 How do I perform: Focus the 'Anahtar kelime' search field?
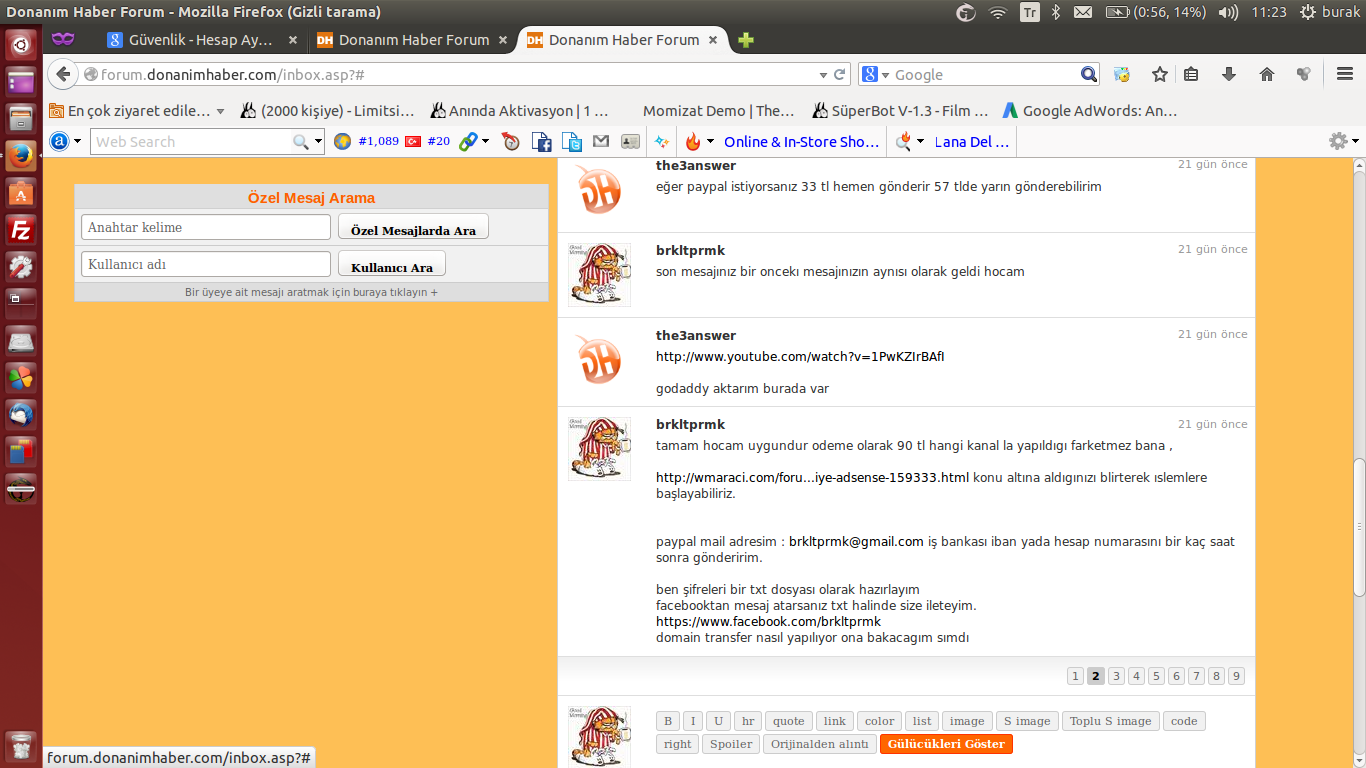pyautogui.click(x=205, y=227)
